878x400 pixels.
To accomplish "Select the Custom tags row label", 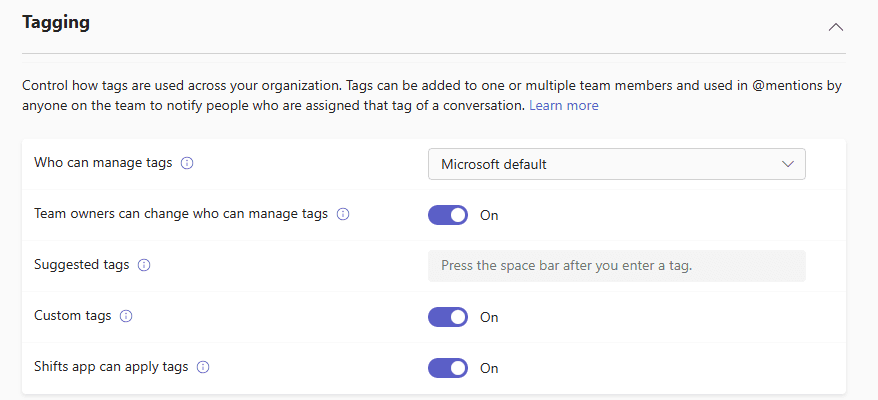I will coord(72,316).
